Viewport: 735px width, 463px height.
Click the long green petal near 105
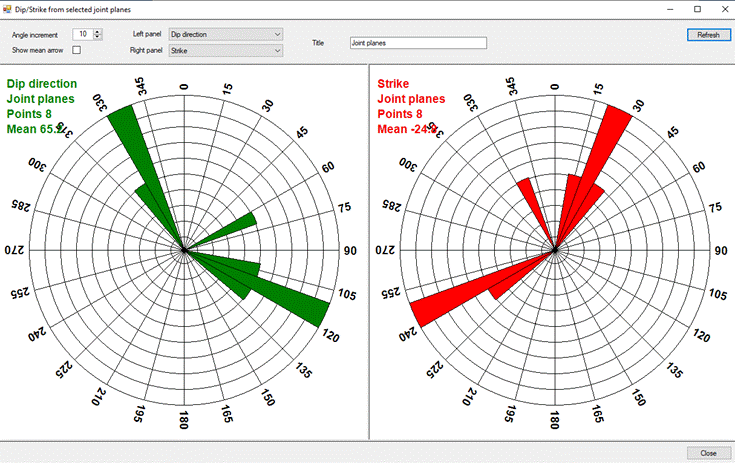[x=290, y=298]
